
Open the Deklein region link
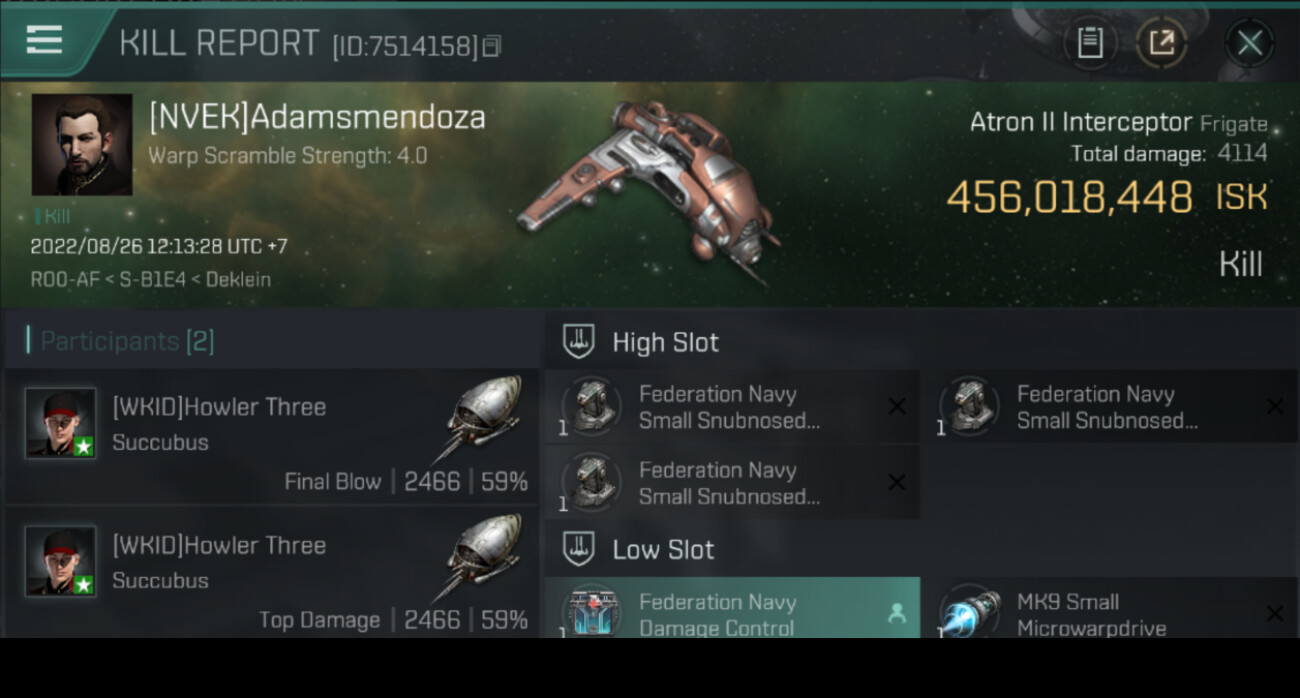[x=238, y=280]
